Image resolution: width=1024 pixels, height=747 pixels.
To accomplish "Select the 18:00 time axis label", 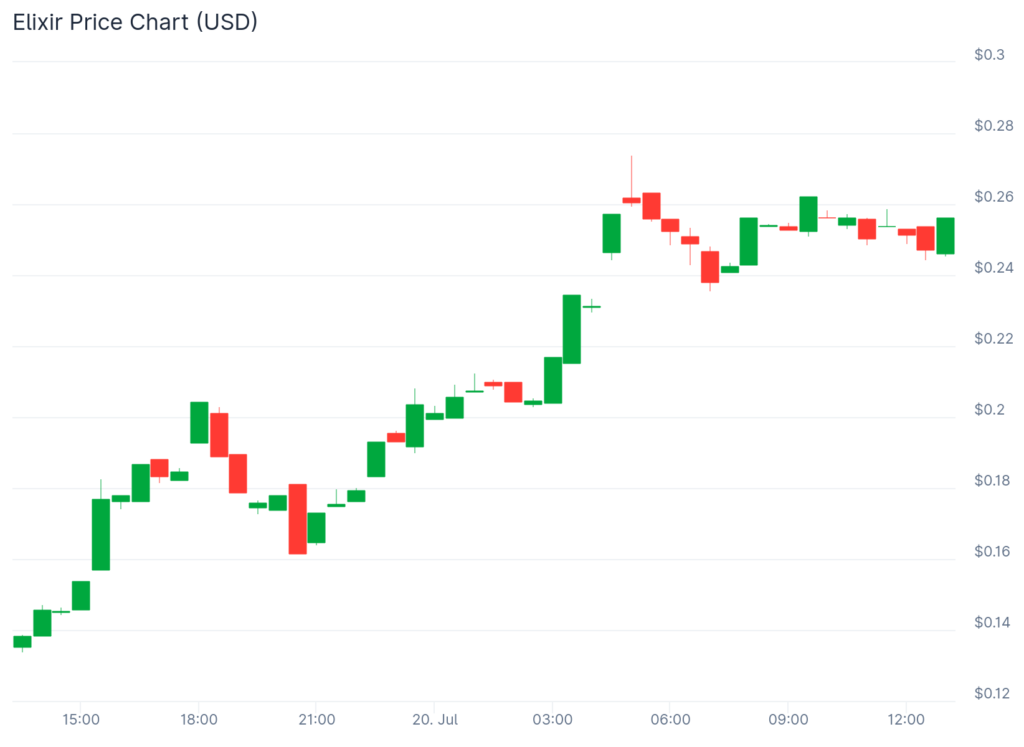I will 199,720.
